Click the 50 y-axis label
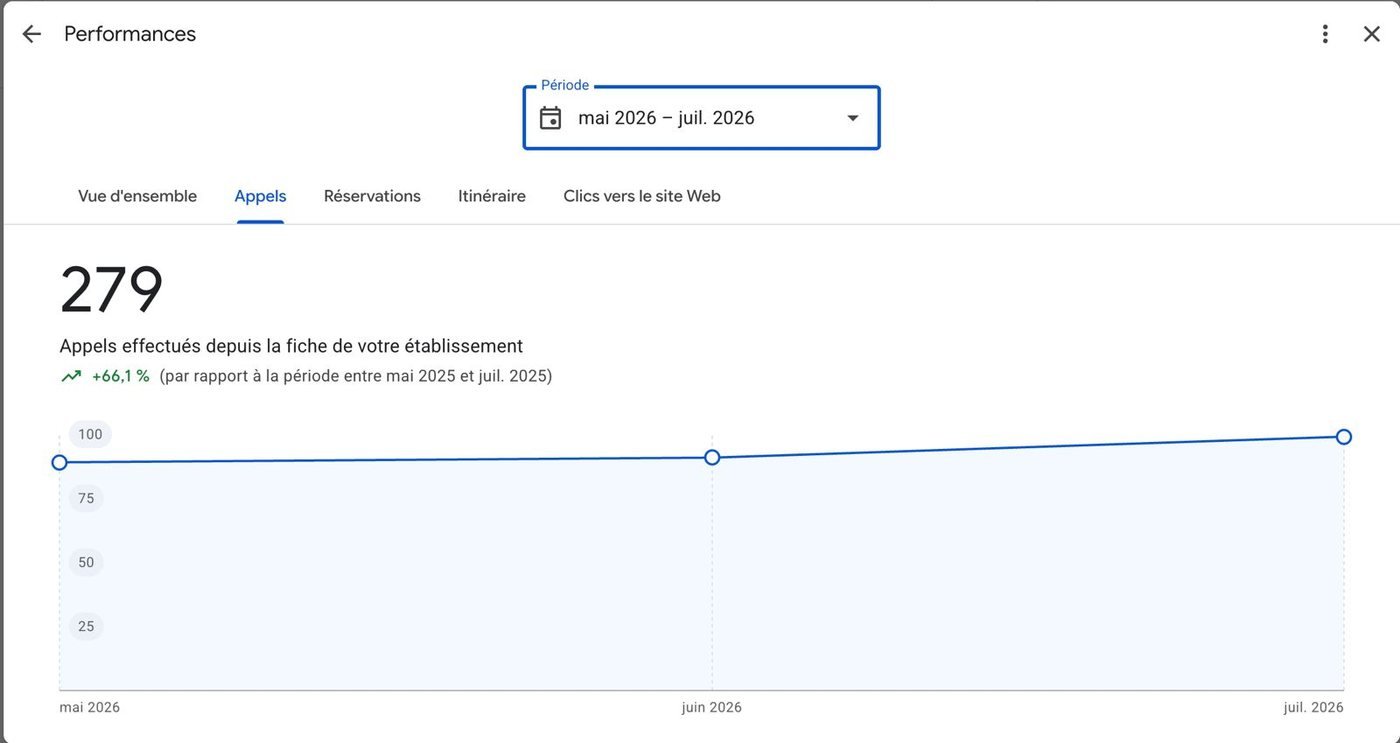This screenshot has height=743, width=1400. click(86, 562)
